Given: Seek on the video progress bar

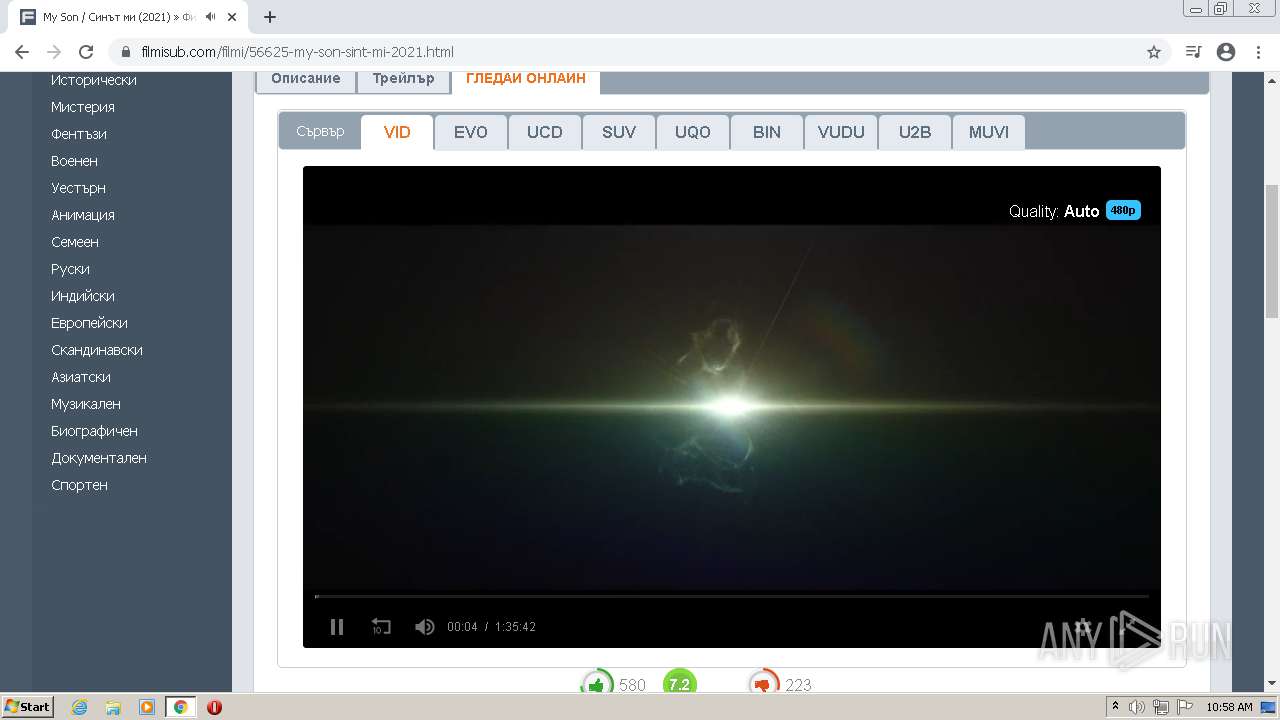Looking at the screenshot, I should tap(732, 596).
